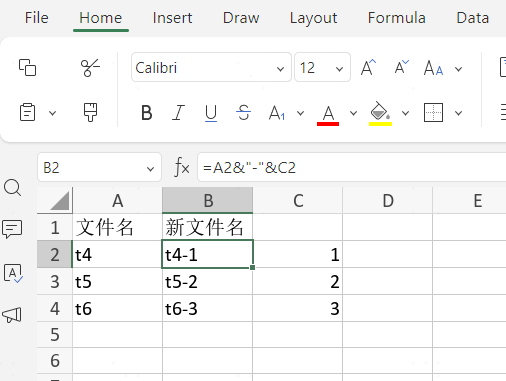Select cell containing t4
Image resolution: width=506 pixels, height=381 pixels.
(x=117, y=254)
